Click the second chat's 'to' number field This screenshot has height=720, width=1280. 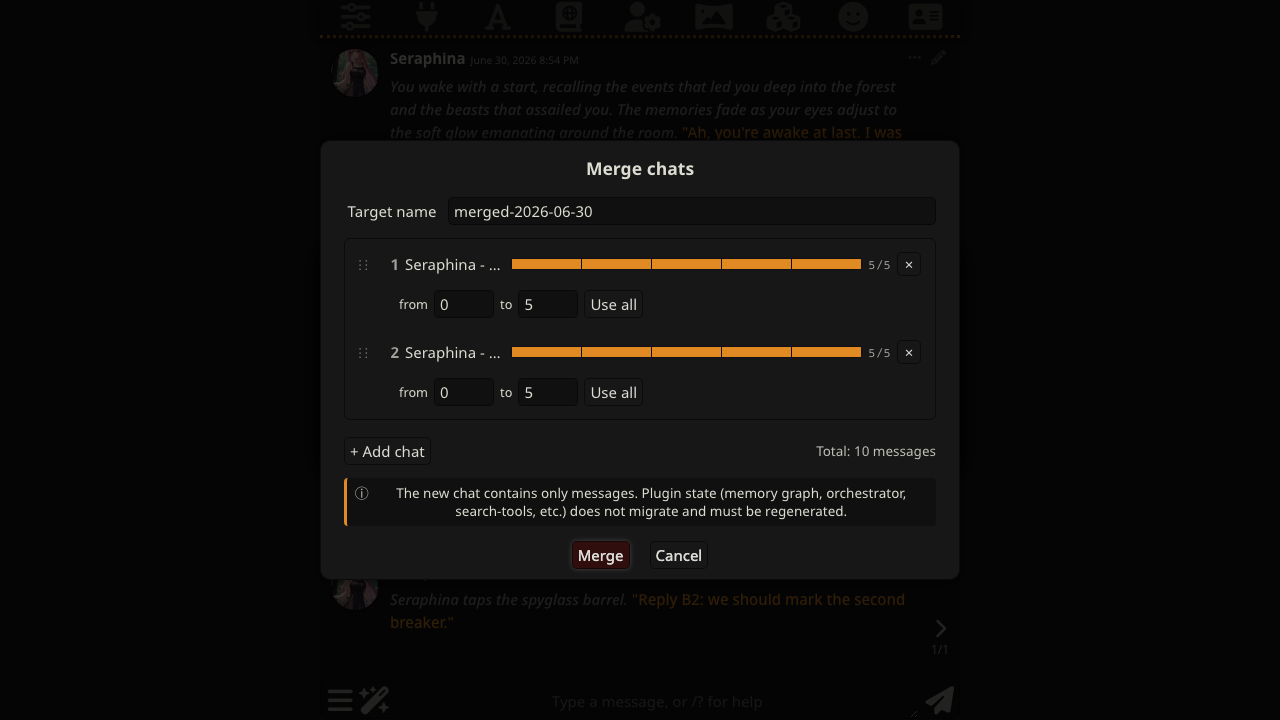547,392
